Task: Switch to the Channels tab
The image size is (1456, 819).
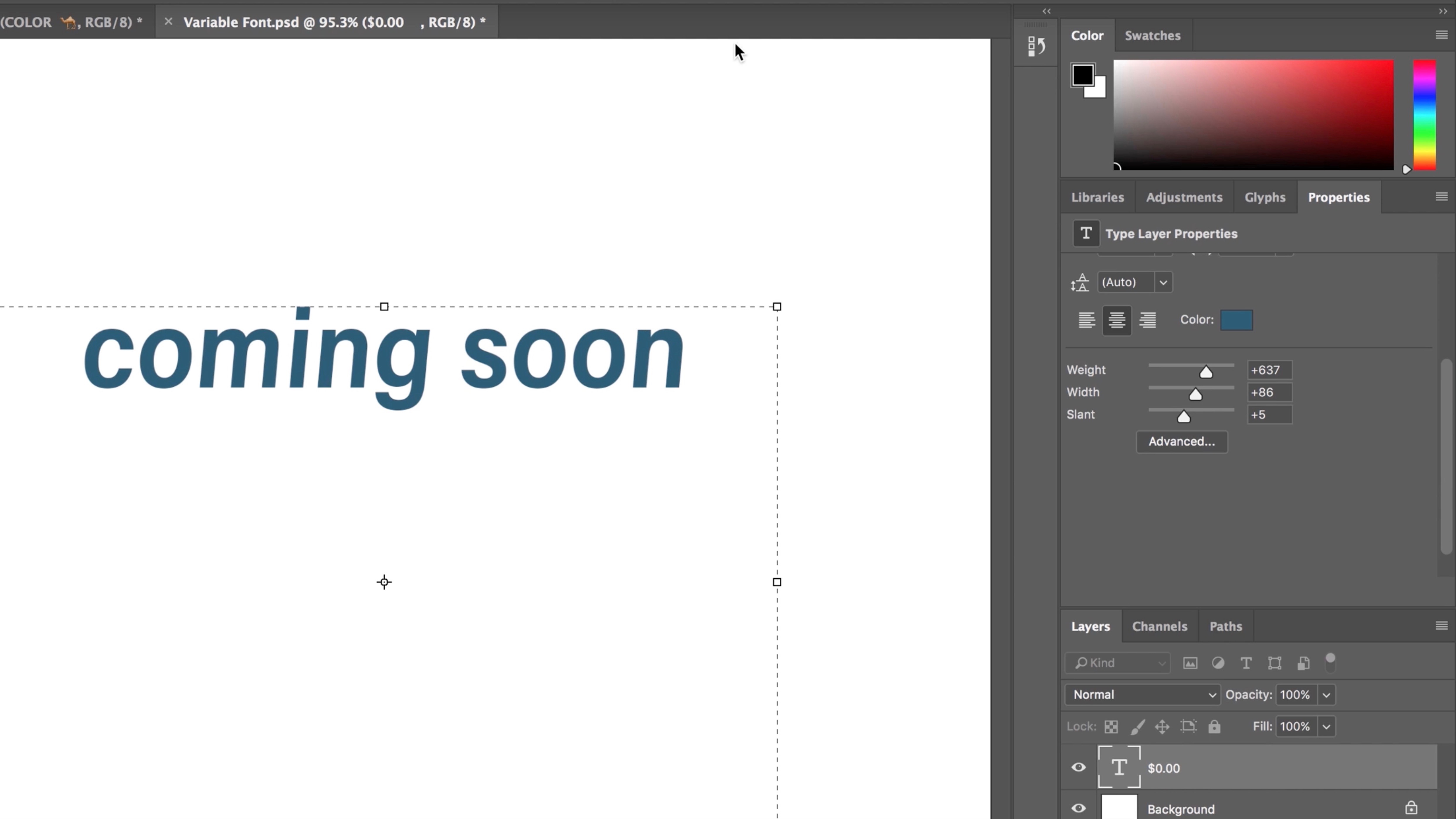Action: coord(1159,626)
